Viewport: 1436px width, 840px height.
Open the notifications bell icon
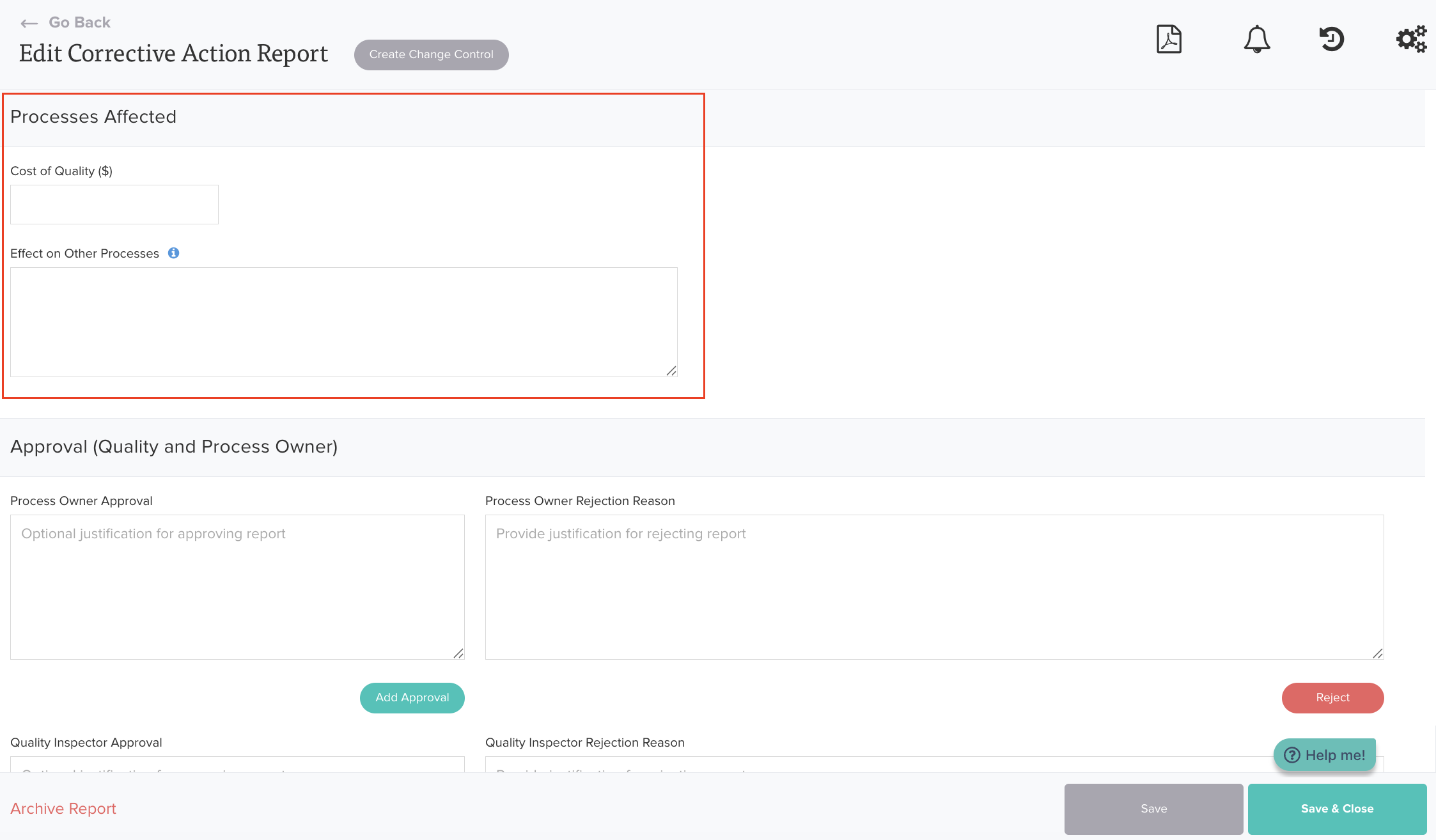click(x=1256, y=40)
